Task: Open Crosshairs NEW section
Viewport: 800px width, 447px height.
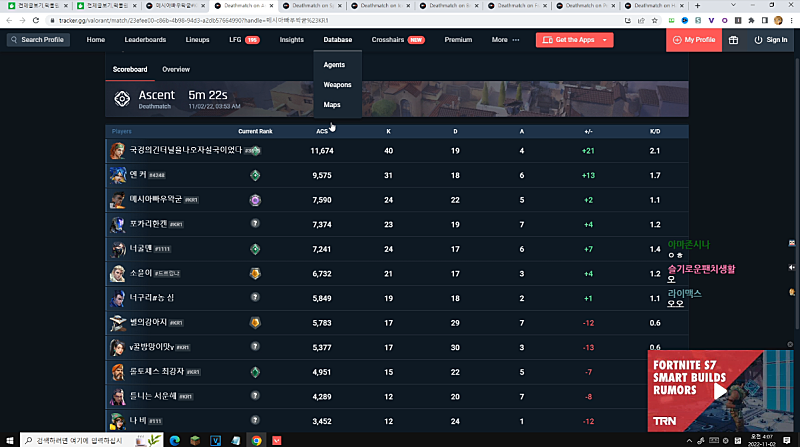Action: point(398,40)
